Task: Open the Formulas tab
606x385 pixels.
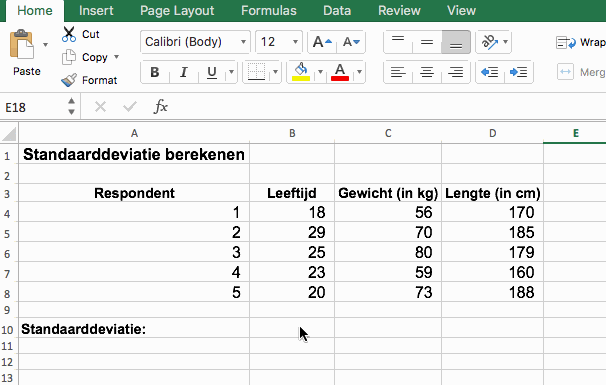Action: click(x=269, y=10)
